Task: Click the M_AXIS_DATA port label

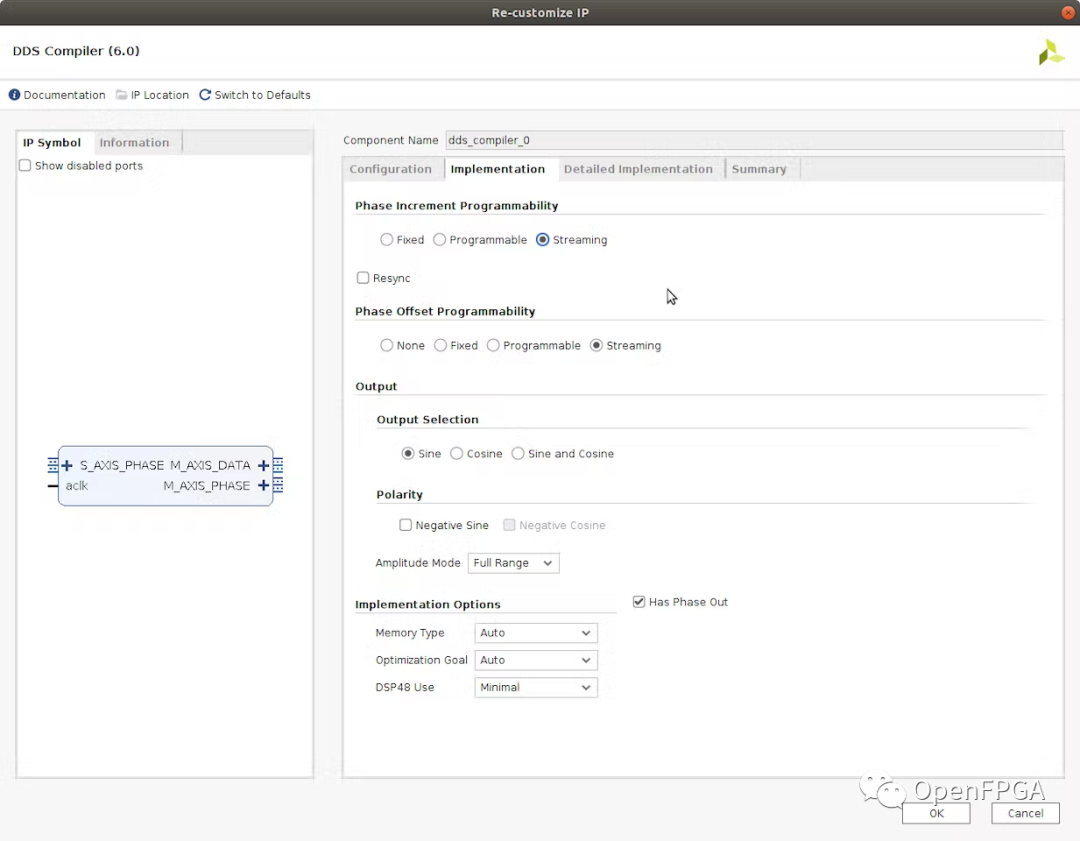Action: [x=210, y=466]
